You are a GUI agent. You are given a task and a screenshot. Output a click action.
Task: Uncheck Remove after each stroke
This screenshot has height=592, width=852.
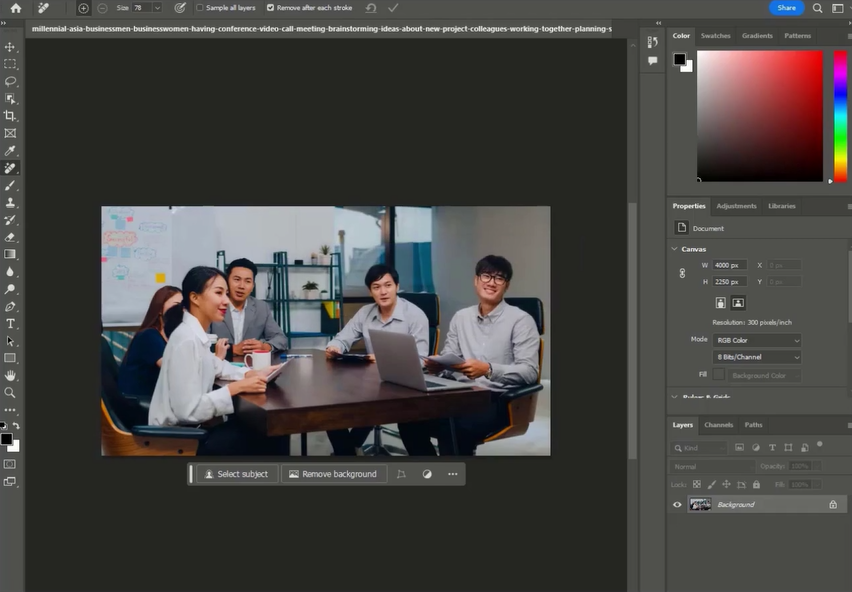coord(270,8)
